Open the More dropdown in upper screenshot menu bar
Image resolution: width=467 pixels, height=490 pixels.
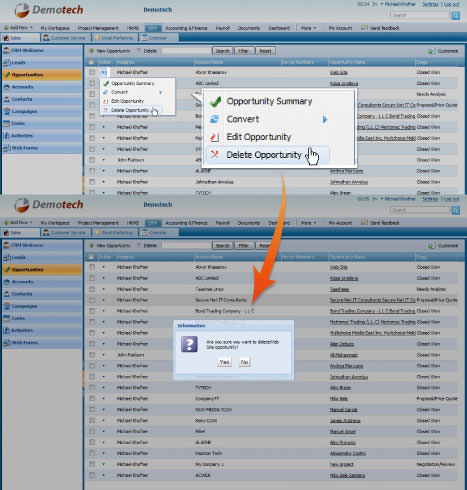tap(308, 28)
